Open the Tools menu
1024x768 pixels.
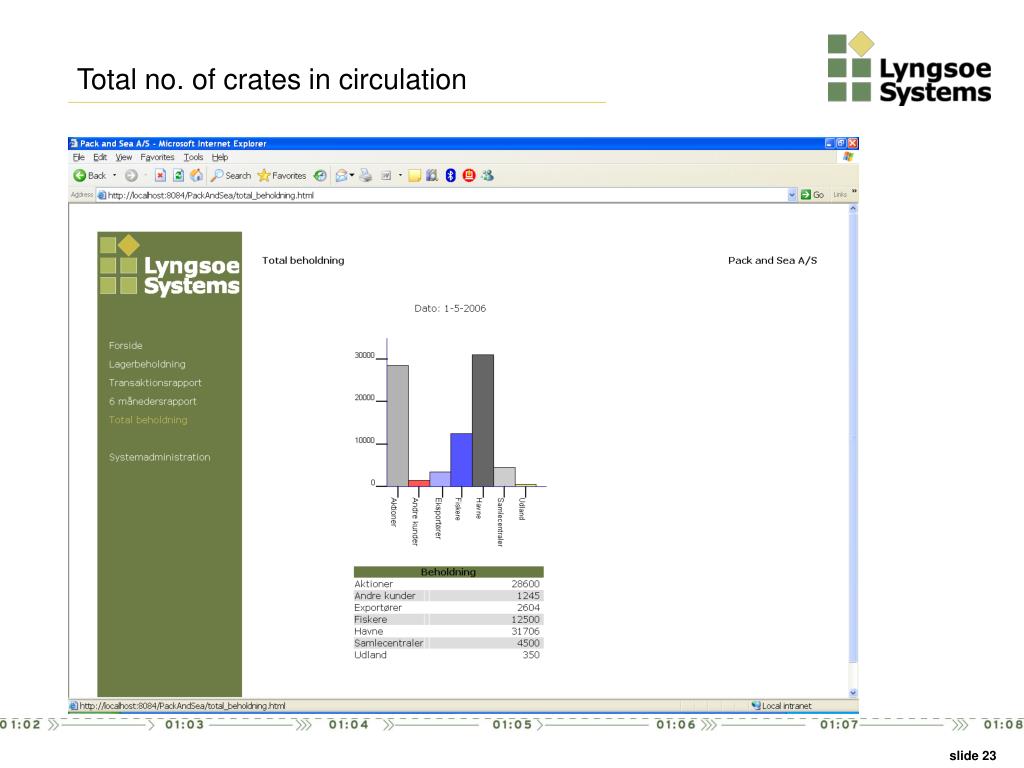(x=193, y=157)
